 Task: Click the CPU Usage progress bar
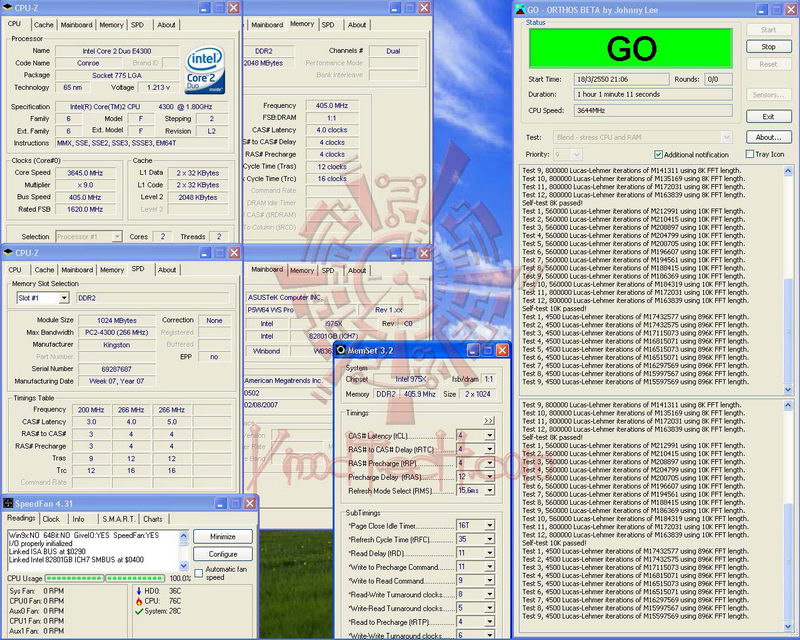(105, 578)
